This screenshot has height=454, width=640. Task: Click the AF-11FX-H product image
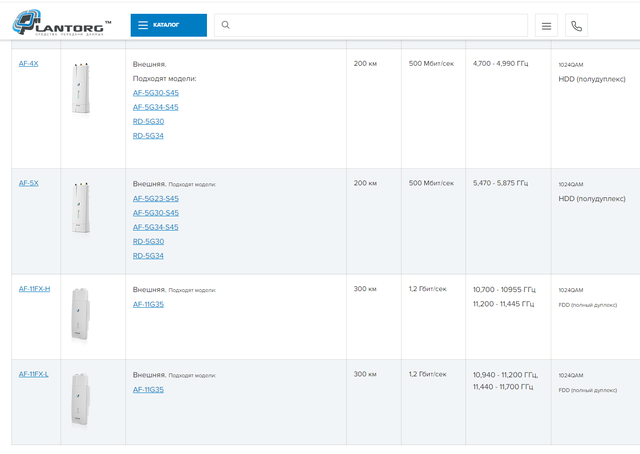coord(80,314)
